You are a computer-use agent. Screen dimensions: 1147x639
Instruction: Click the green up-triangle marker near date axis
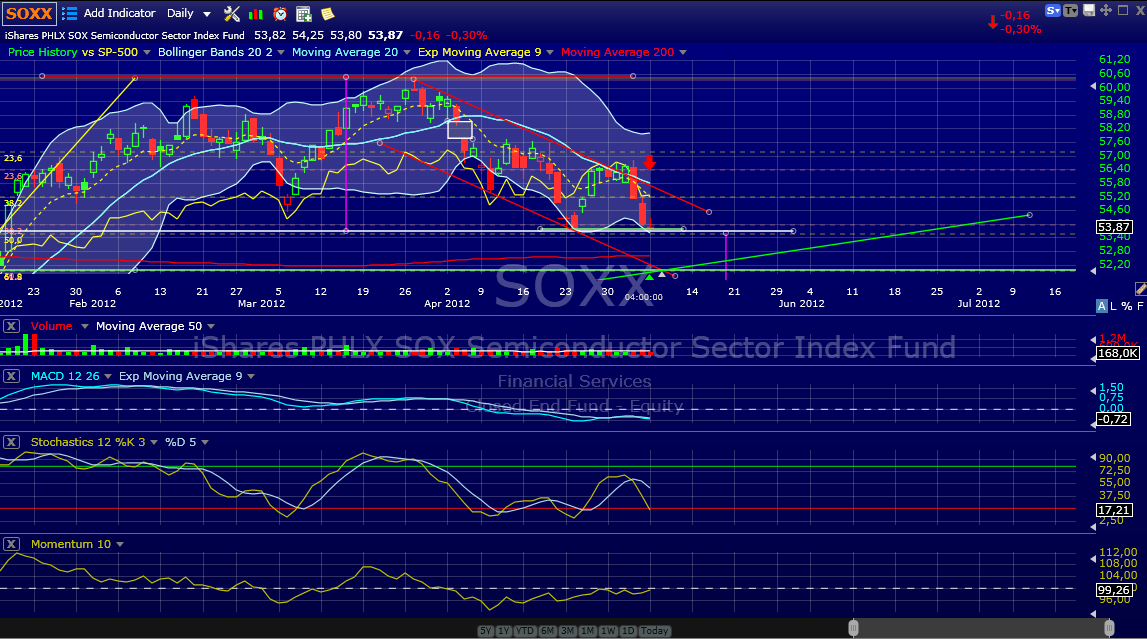[x=650, y=276]
